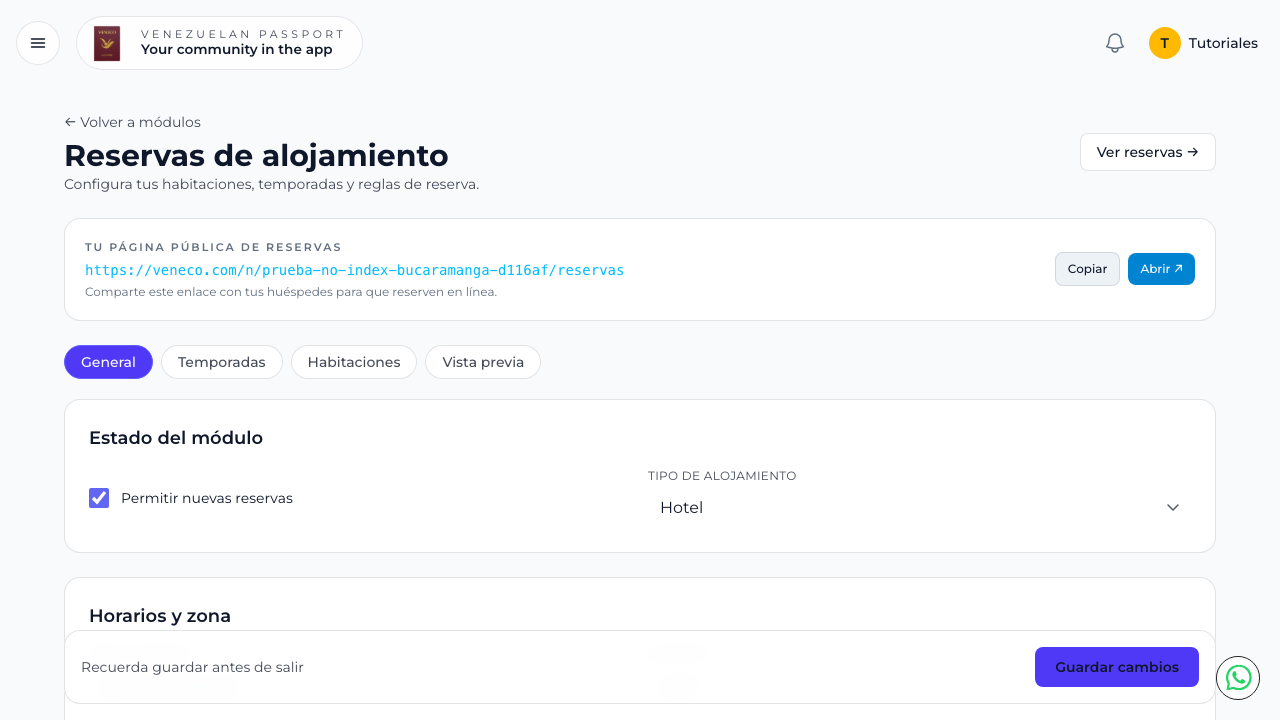
Task: Save with Guardar cambios button
Action: [x=1117, y=667]
